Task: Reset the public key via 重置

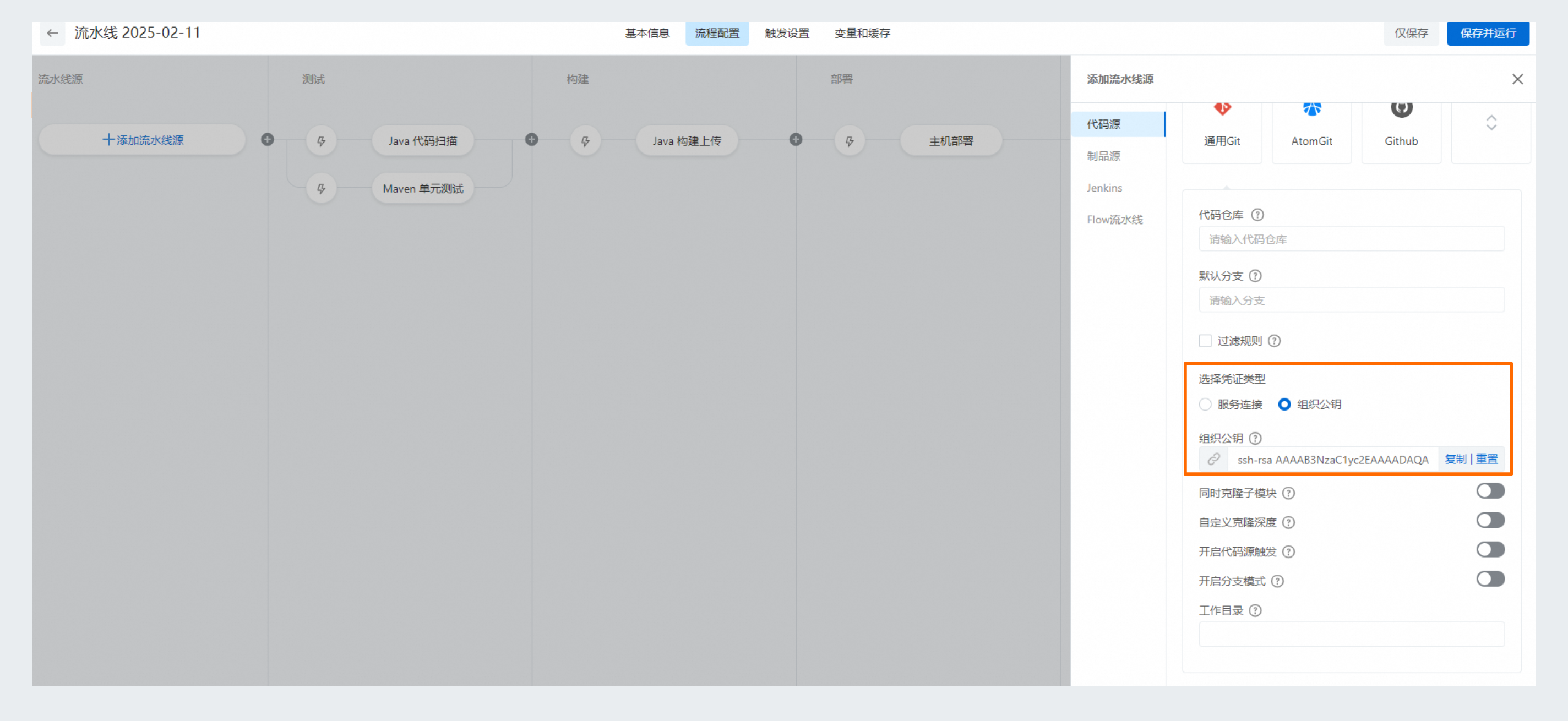Action: (x=1487, y=460)
